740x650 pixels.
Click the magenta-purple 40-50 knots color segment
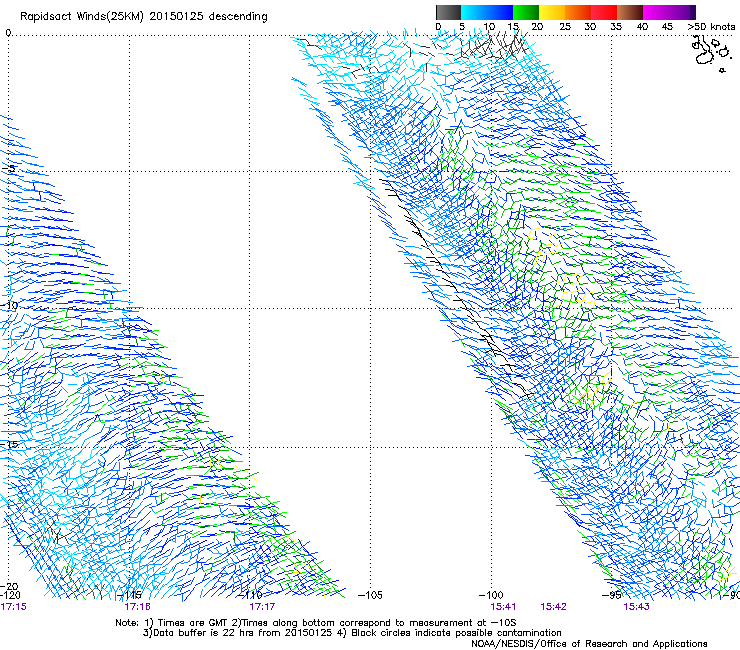coord(669,12)
